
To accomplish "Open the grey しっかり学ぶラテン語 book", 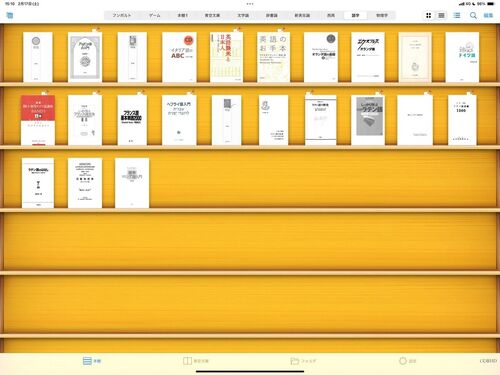I will [368, 120].
